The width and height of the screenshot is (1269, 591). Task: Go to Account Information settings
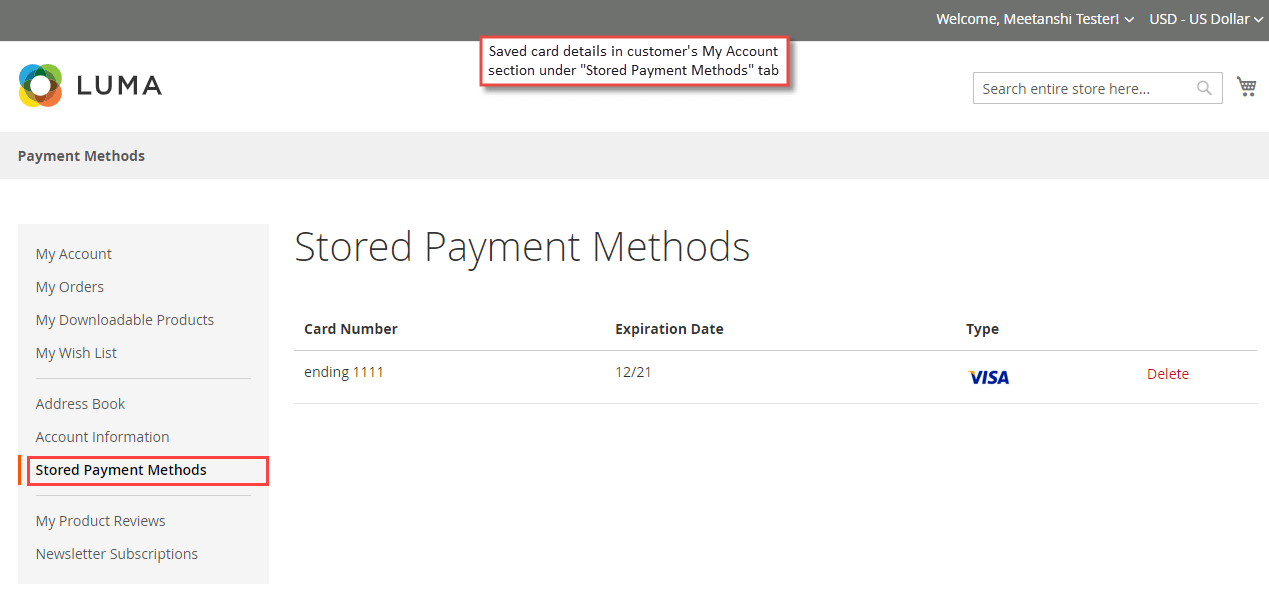(x=102, y=436)
